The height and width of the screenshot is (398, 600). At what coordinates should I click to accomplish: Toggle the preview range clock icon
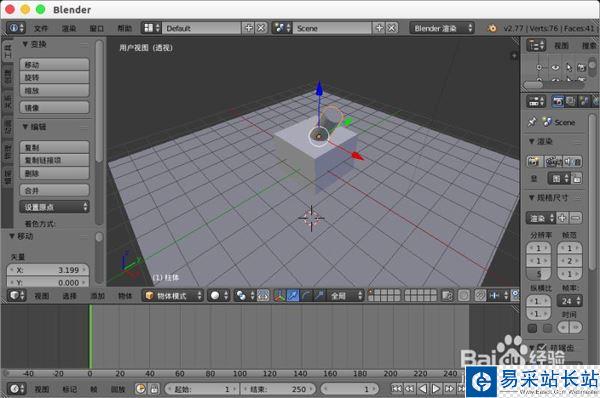coord(141,389)
